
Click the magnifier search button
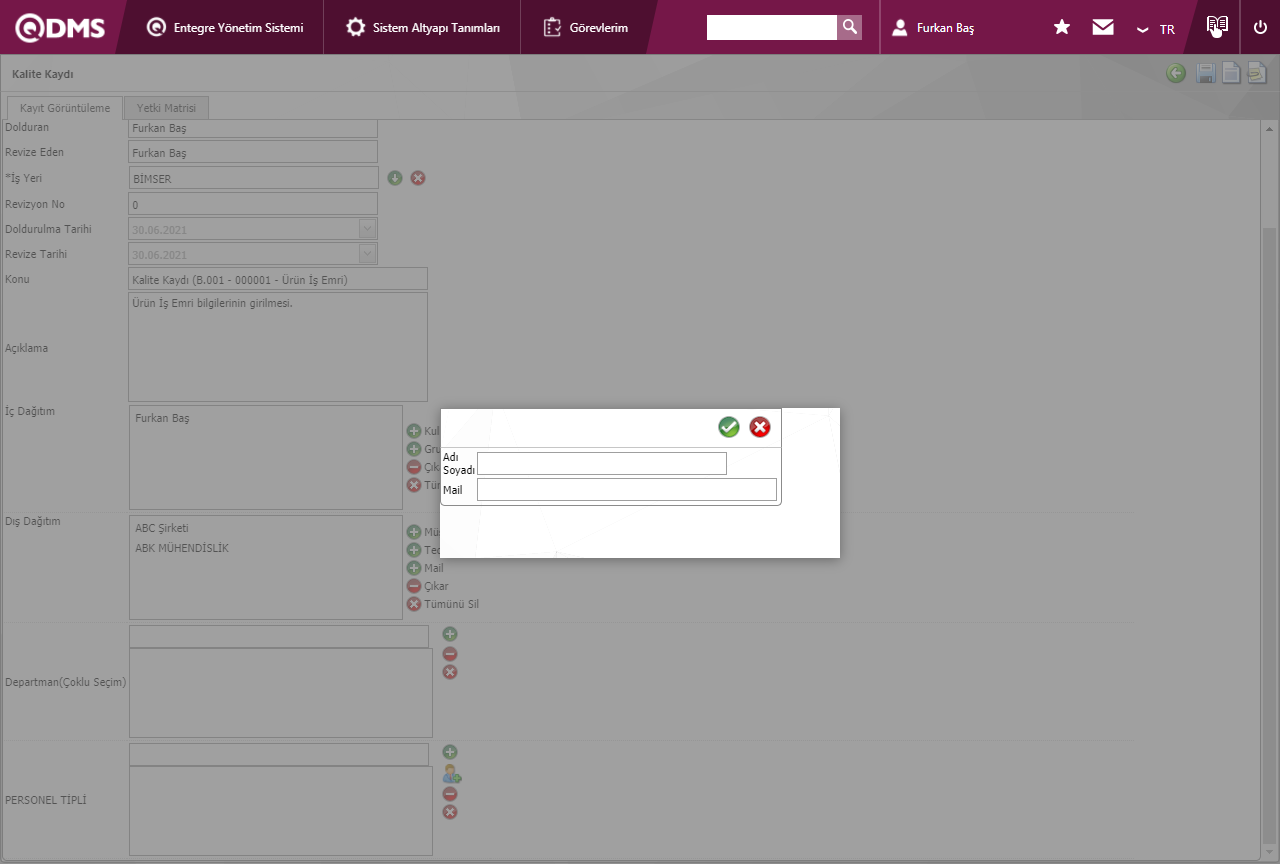(849, 27)
